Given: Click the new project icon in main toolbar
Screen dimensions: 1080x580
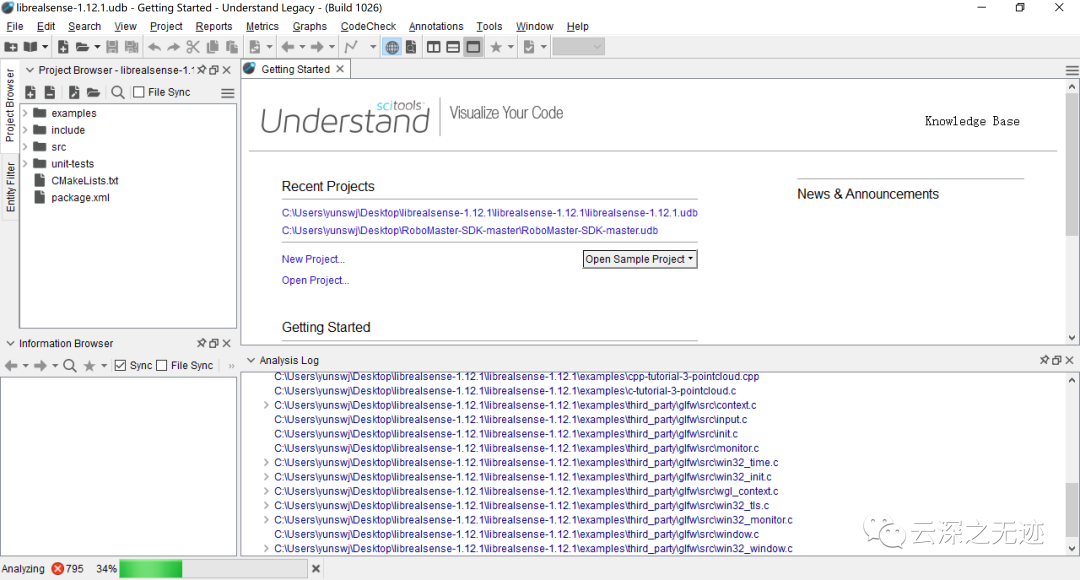Looking at the screenshot, I should [x=11, y=47].
